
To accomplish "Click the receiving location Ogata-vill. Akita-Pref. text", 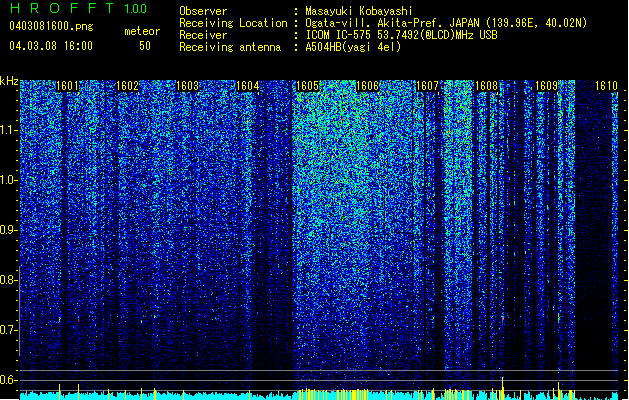I will [x=446, y=23].
